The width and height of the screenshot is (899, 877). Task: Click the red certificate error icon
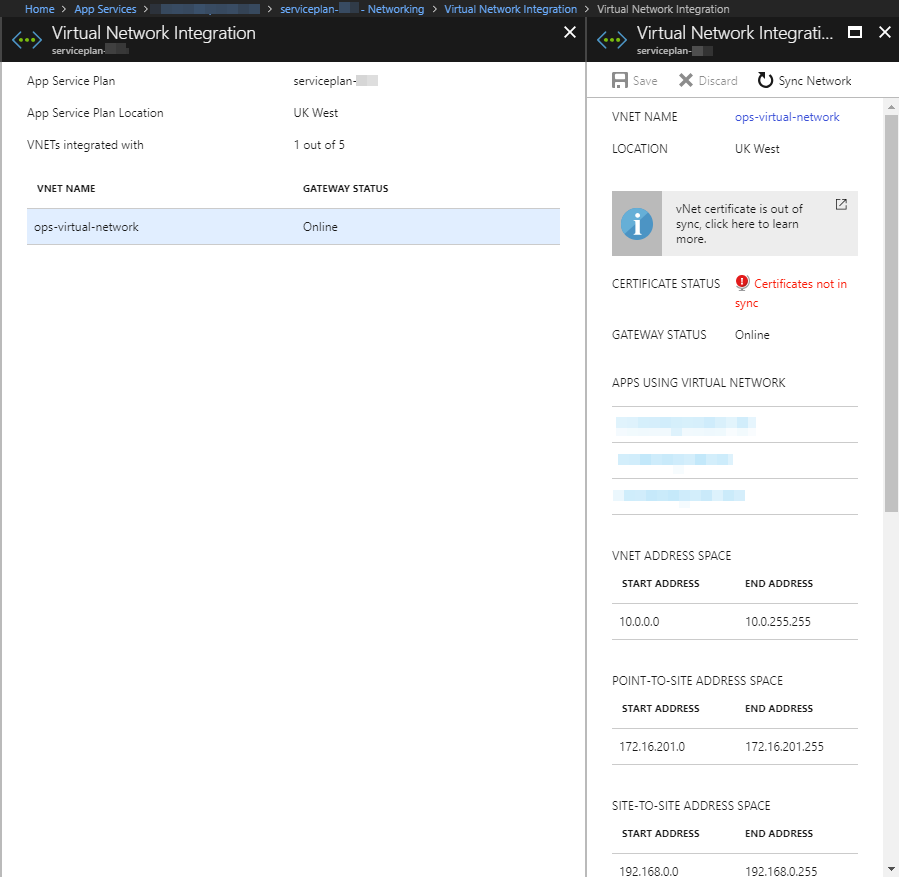click(x=742, y=283)
